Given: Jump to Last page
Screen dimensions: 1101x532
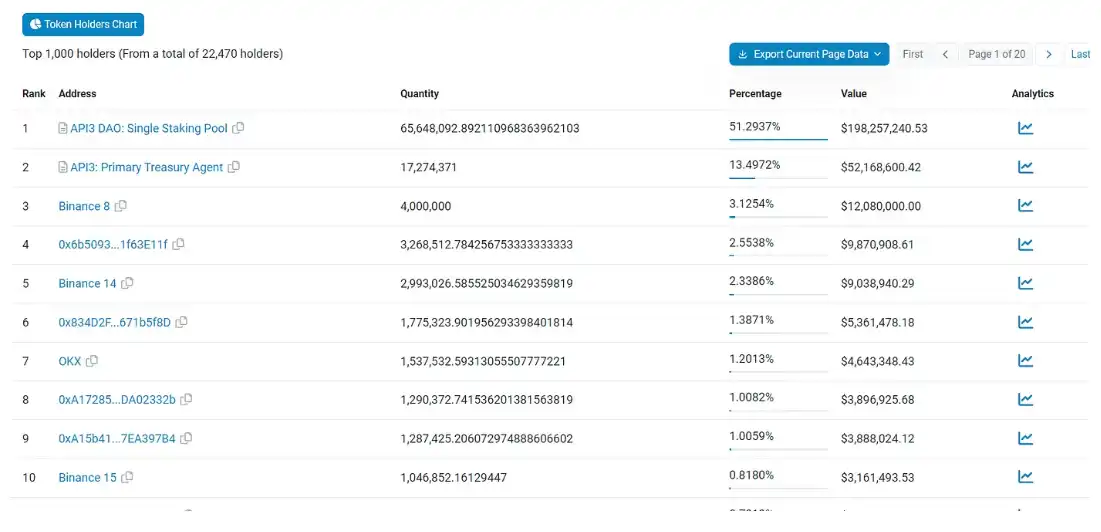Looking at the screenshot, I should click(1080, 54).
